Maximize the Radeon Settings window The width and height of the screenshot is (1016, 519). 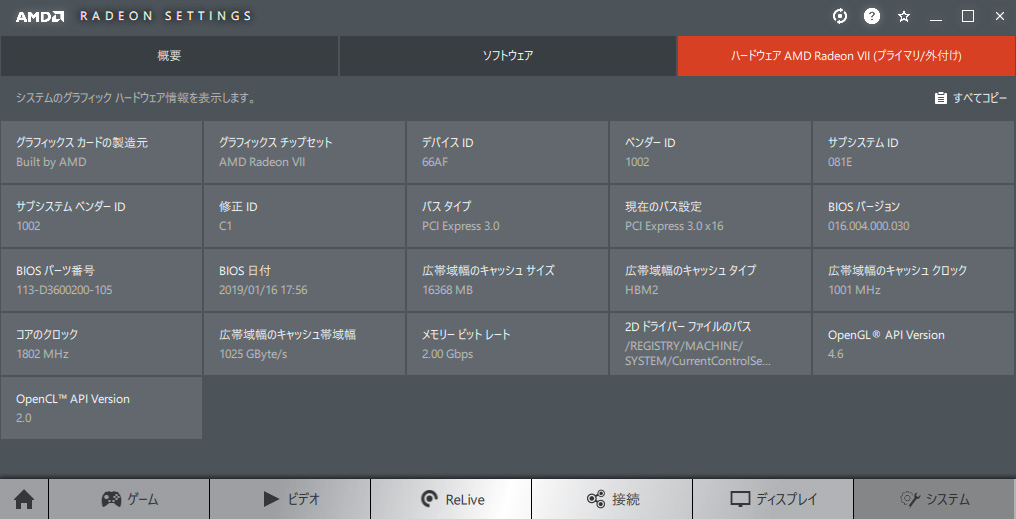coord(967,17)
